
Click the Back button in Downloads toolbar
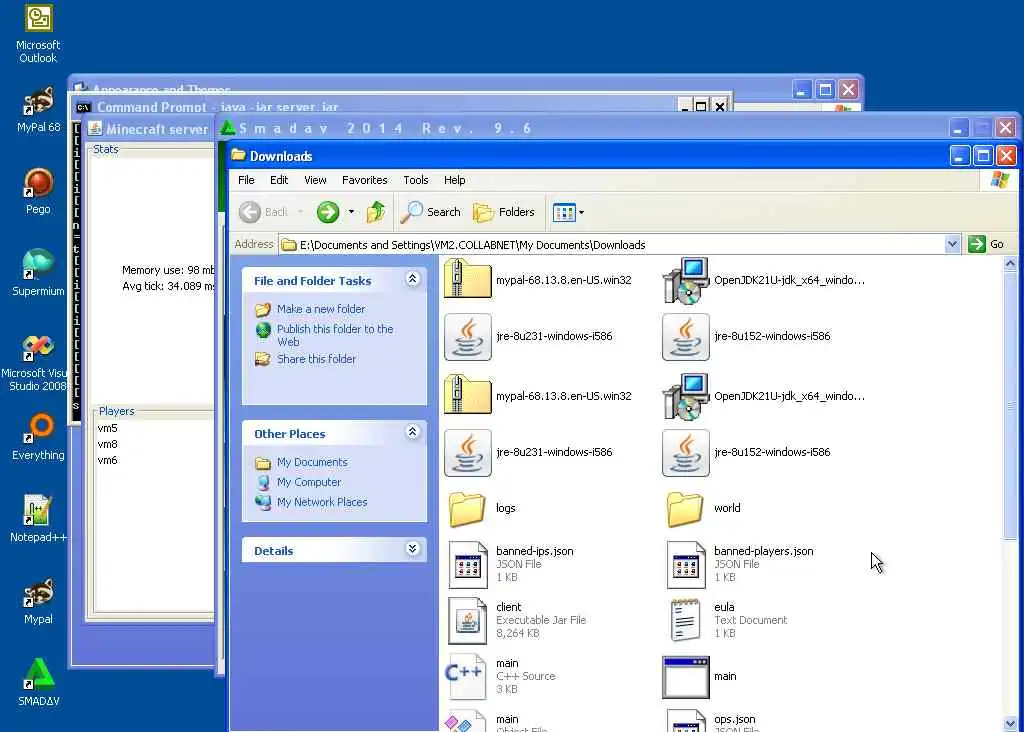pyautogui.click(x=264, y=212)
